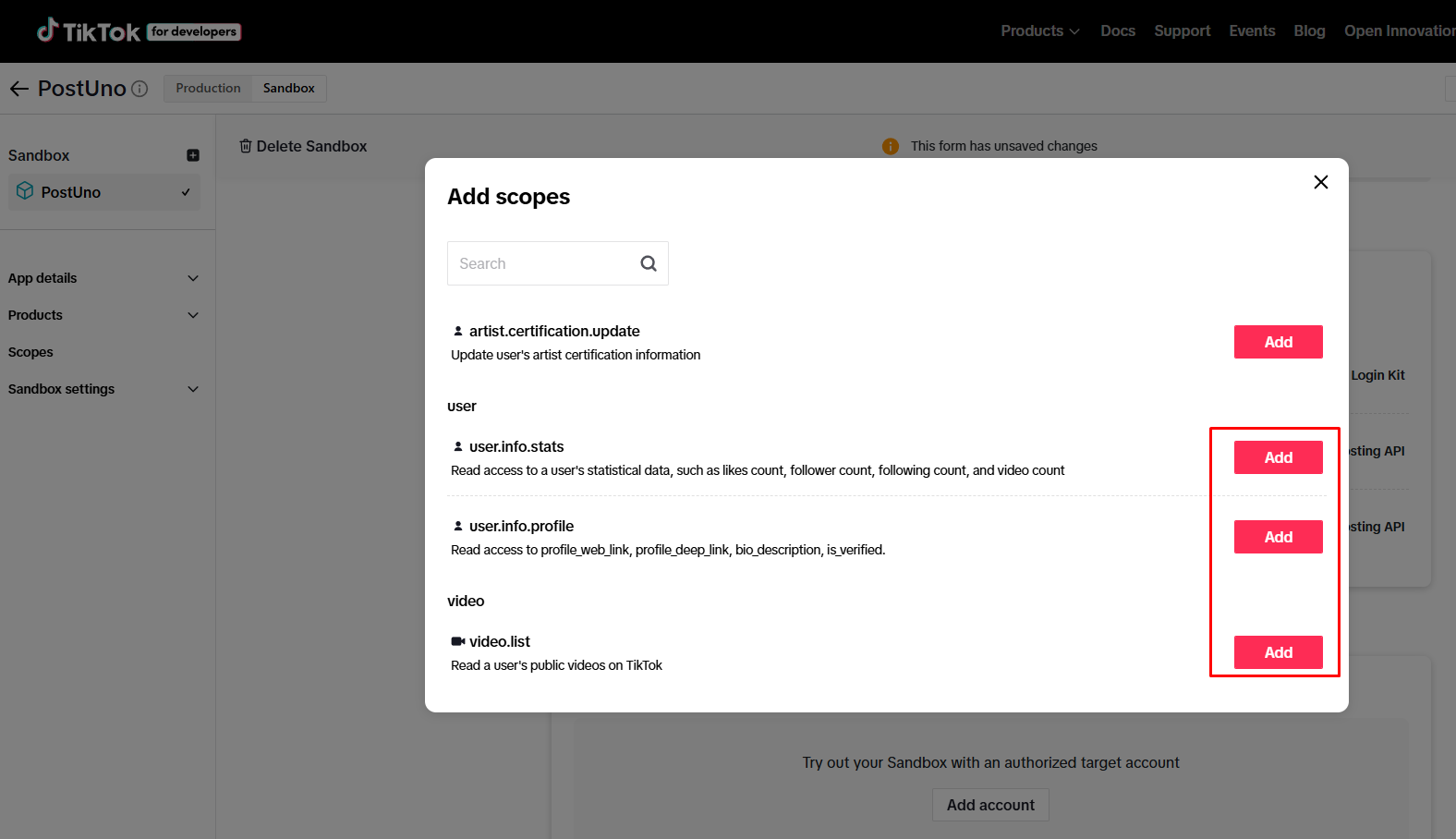Click the back arrow beside PostUno
The height and width of the screenshot is (839, 1456).
pyautogui.click(x=19, y=89)
